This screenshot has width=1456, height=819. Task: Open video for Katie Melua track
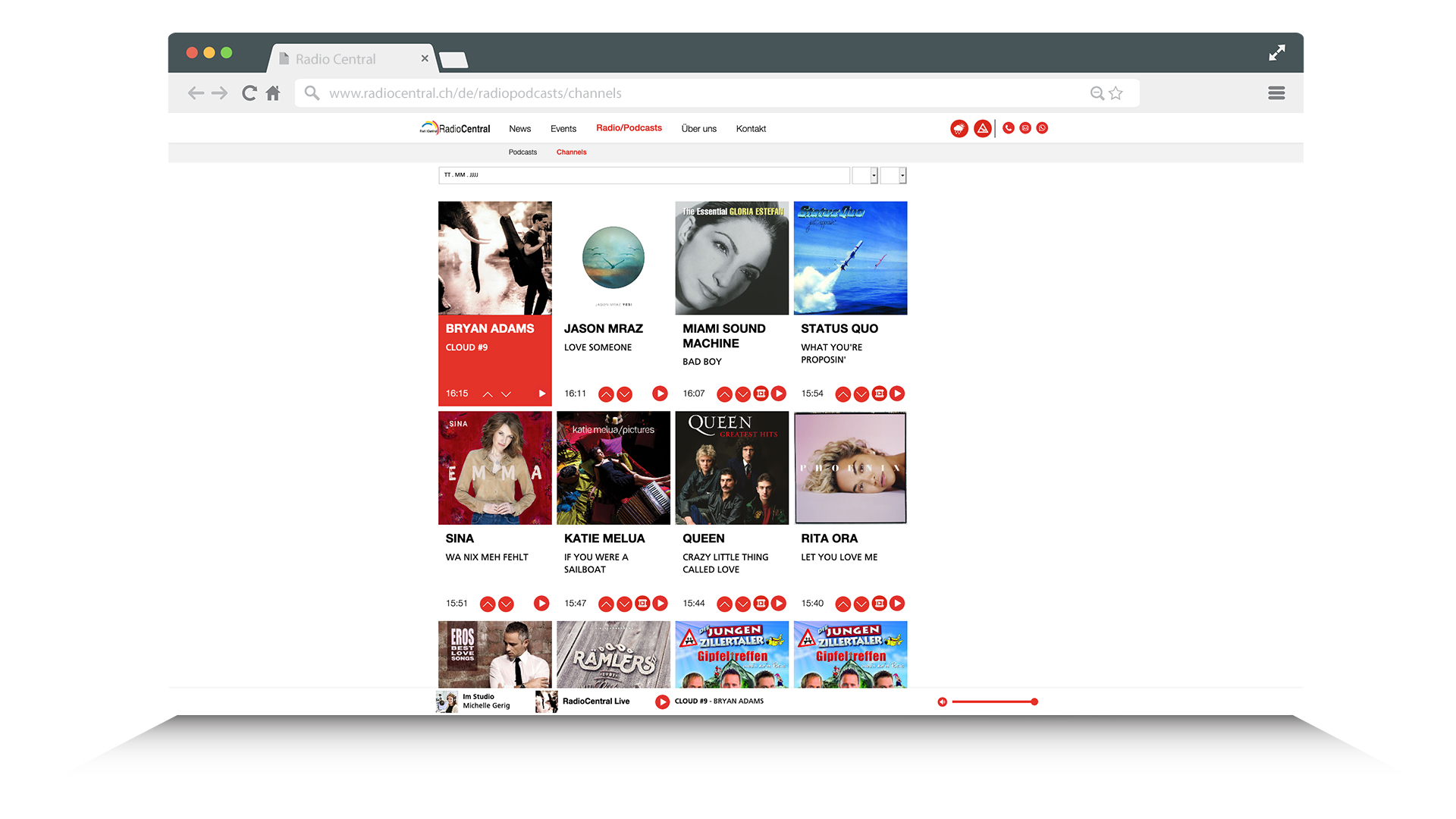point(642,604)
